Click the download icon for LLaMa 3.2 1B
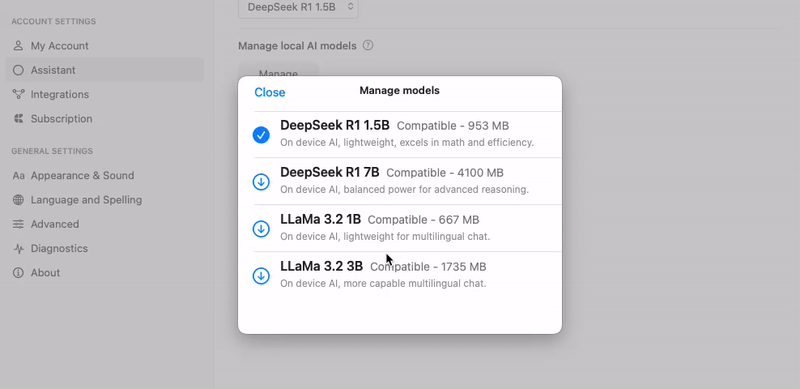 [x=261, y=229]
